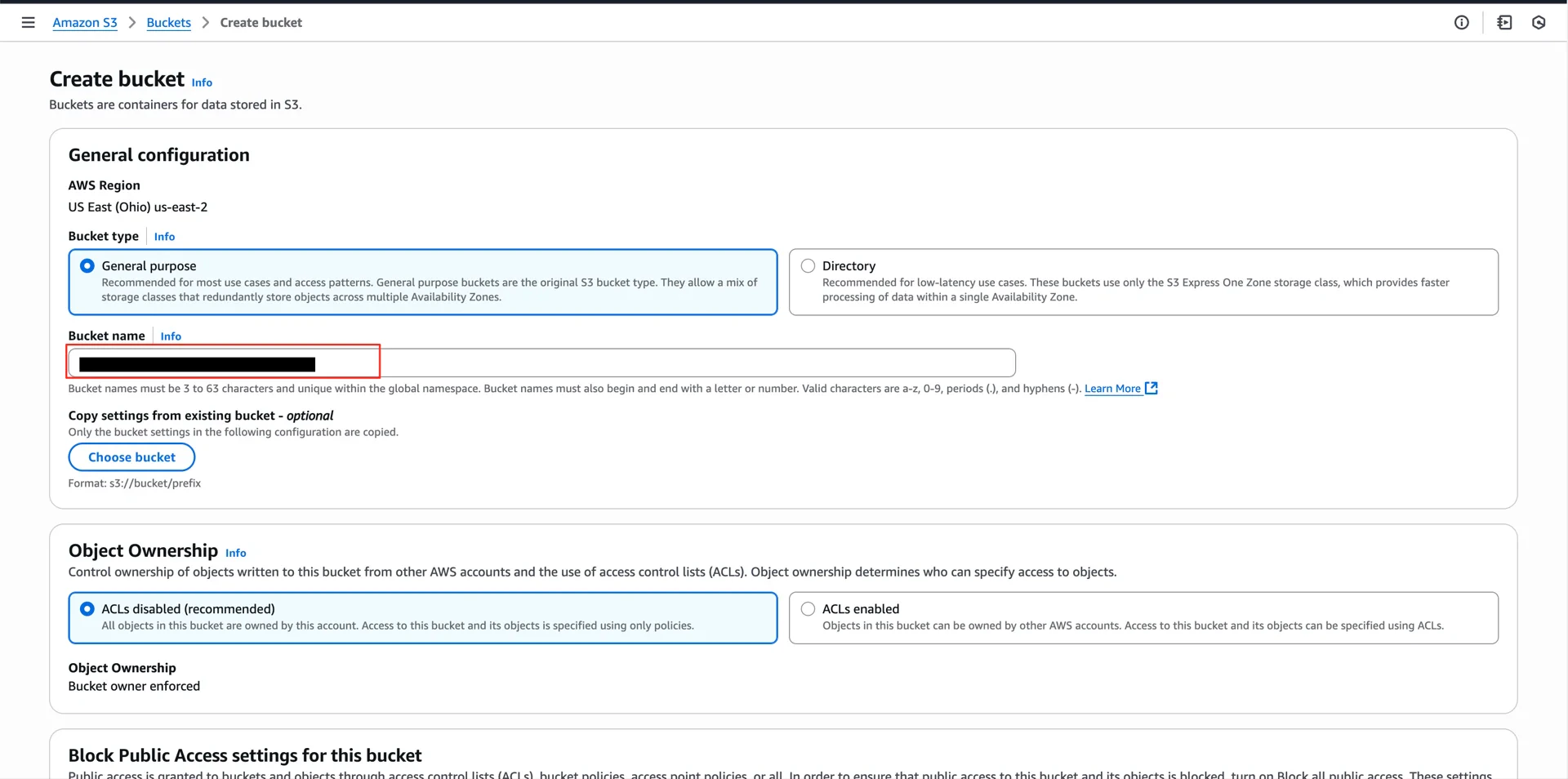Click the settings hexagon icon in header

tap(1539, 23)
